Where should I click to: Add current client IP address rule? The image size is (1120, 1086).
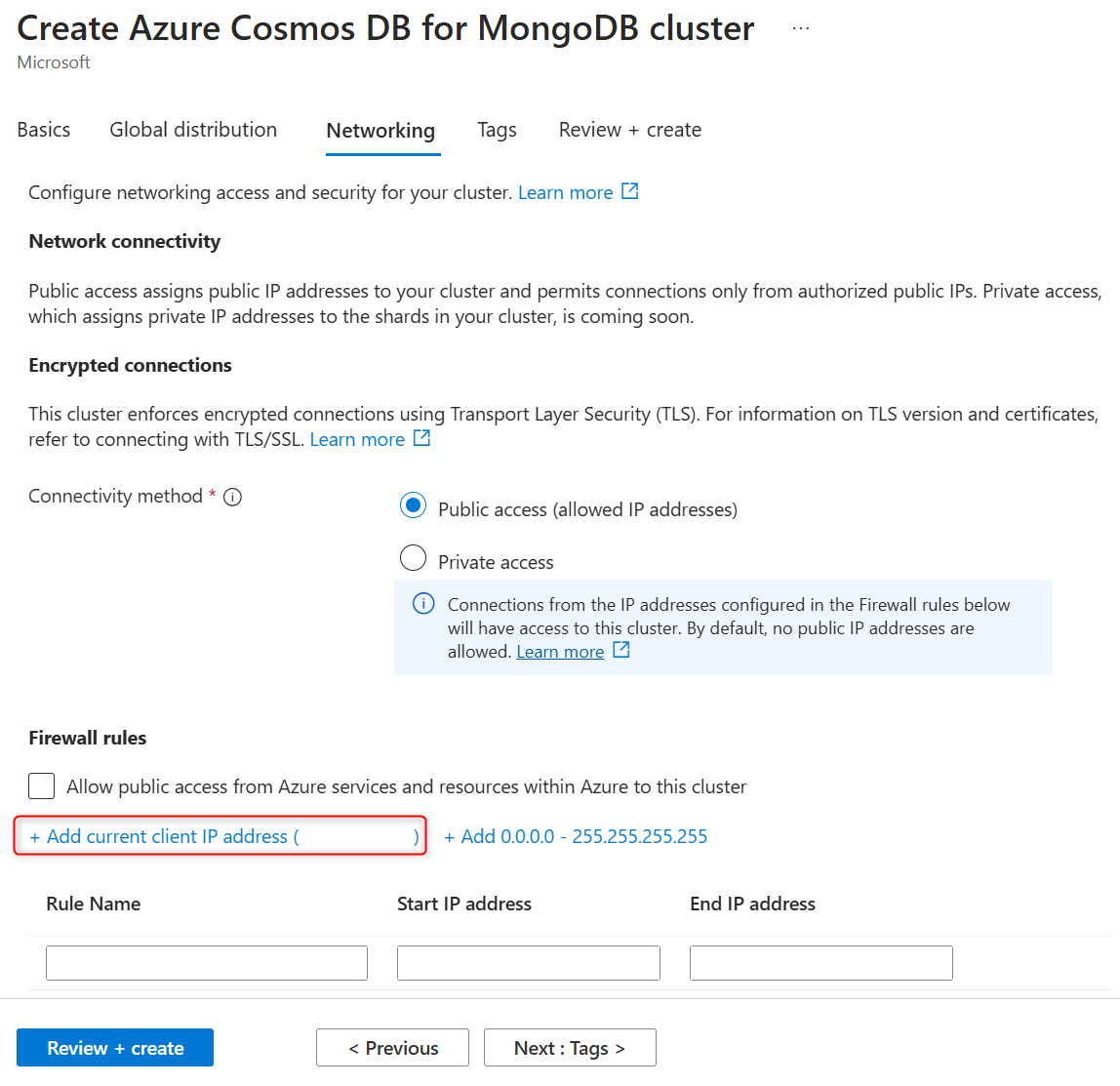click(223, 836)
